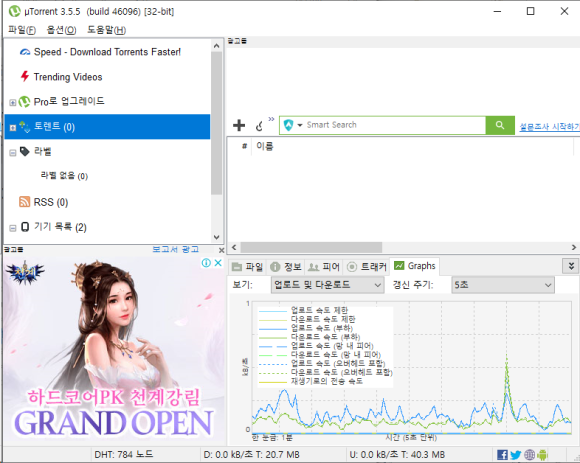
Task: Switch to the 정보 tab
Action: coord(286,267)
